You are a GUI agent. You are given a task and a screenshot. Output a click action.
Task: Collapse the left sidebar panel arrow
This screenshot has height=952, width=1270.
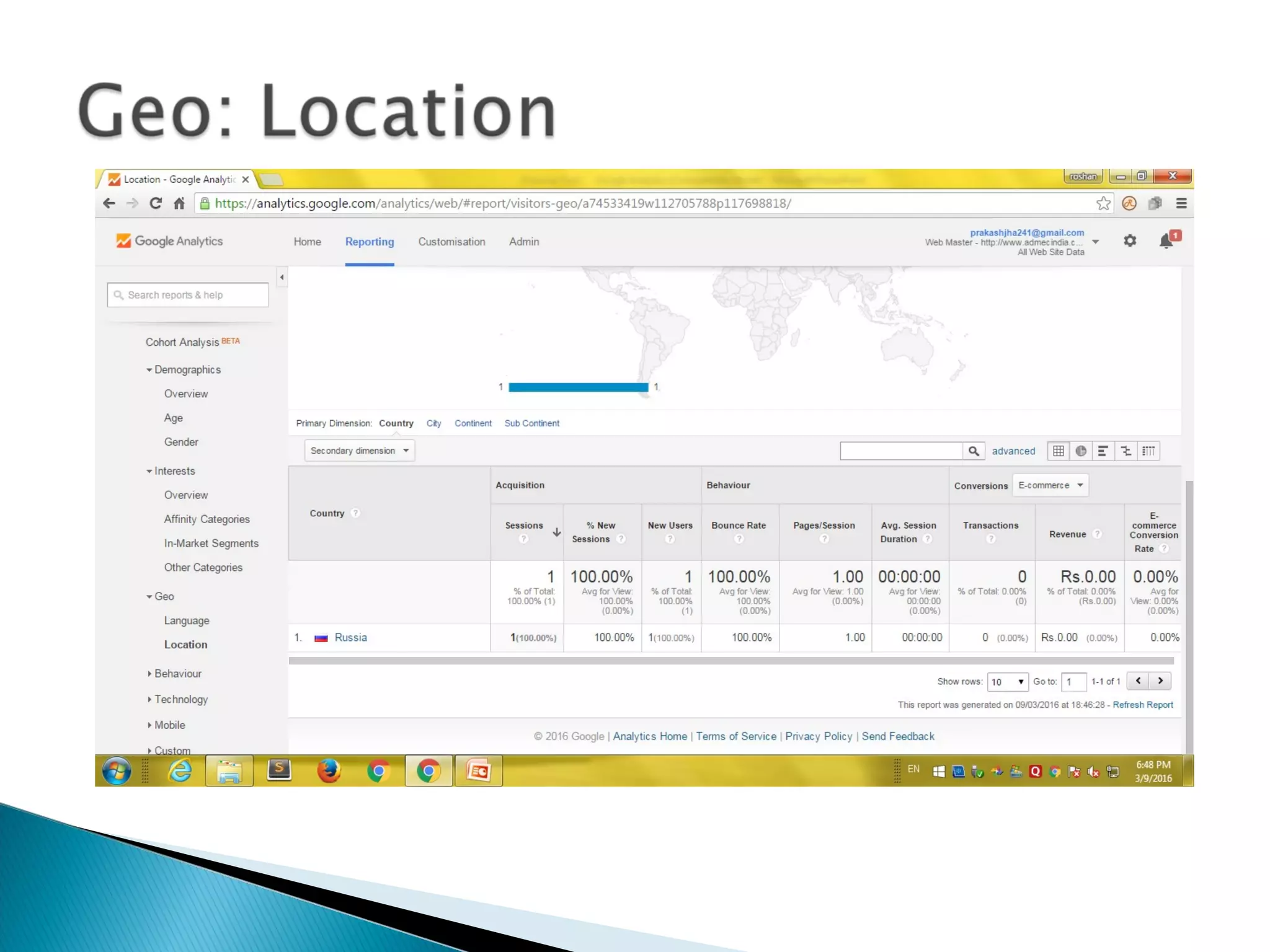(x=282, y=277)
